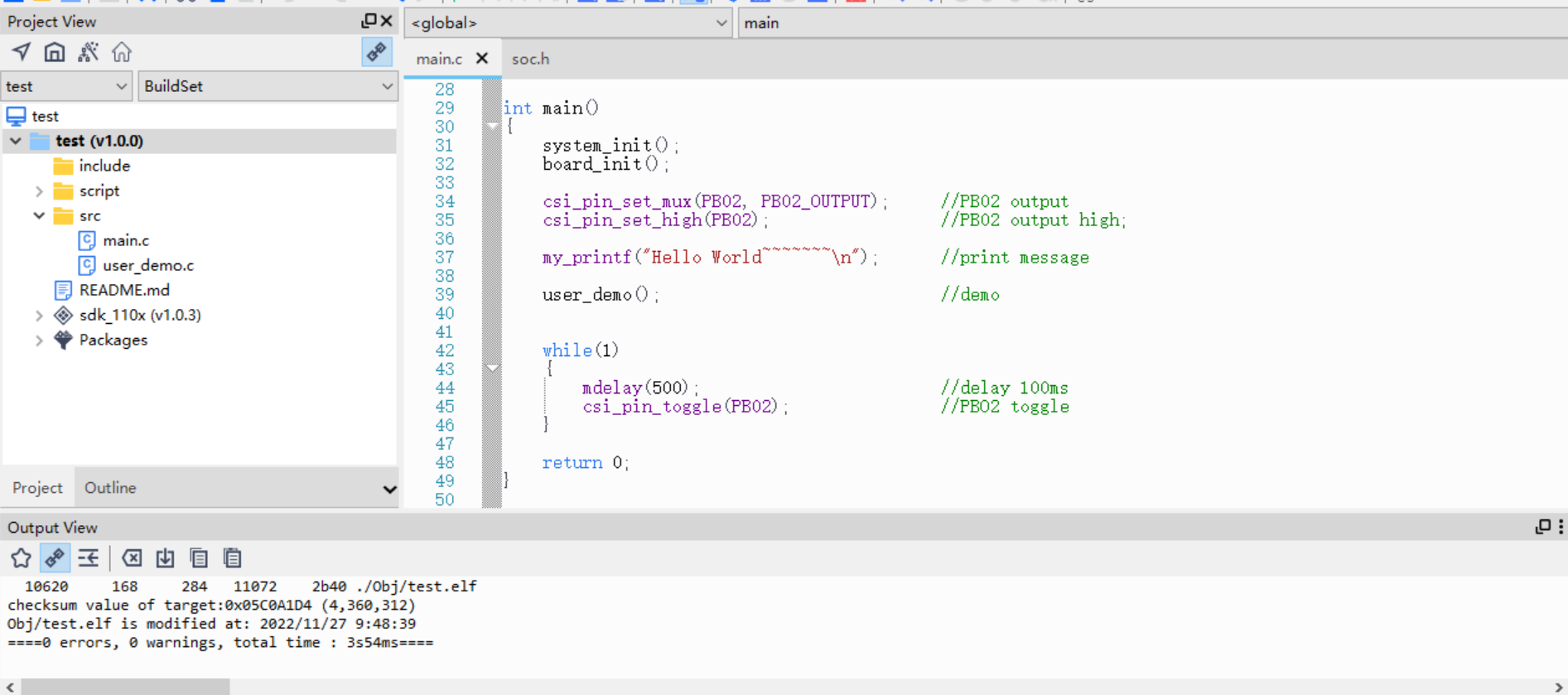This screenshot has height=695, width=1568.
Task: Select the include folder
Action: (x=104, y=166)
